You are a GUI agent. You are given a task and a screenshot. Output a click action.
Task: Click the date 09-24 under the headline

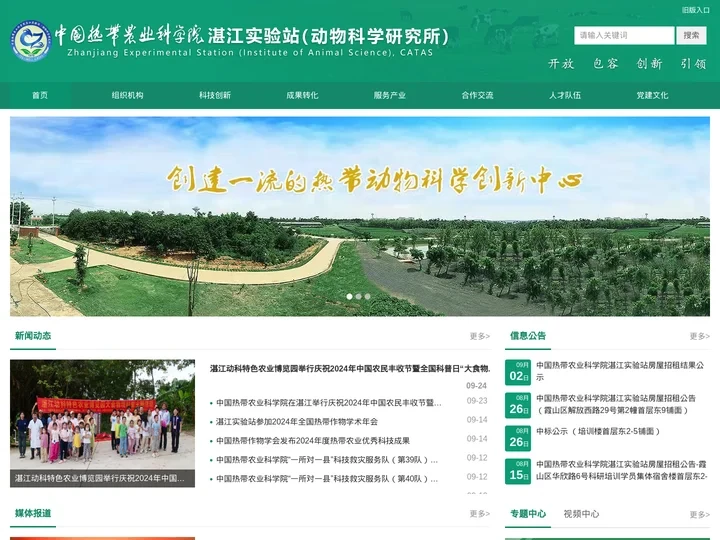(x=476, y=386)
